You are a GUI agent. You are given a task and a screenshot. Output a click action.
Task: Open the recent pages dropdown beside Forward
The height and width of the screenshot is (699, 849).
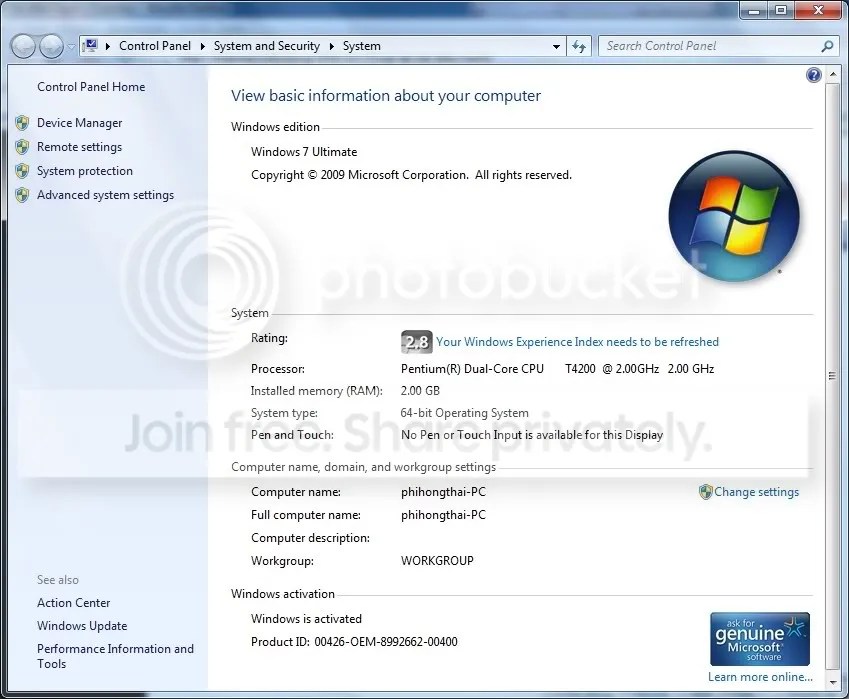coord(70,47)
